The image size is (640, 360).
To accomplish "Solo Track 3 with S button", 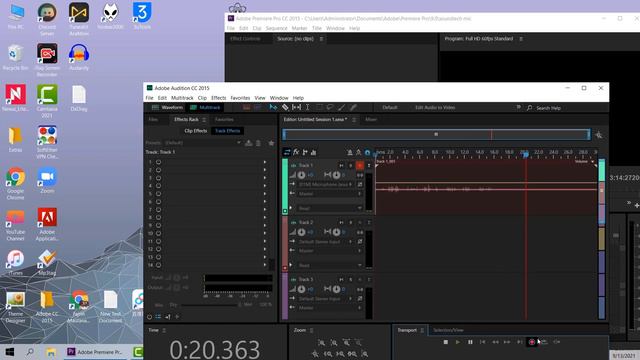I will tap(350, 280).
